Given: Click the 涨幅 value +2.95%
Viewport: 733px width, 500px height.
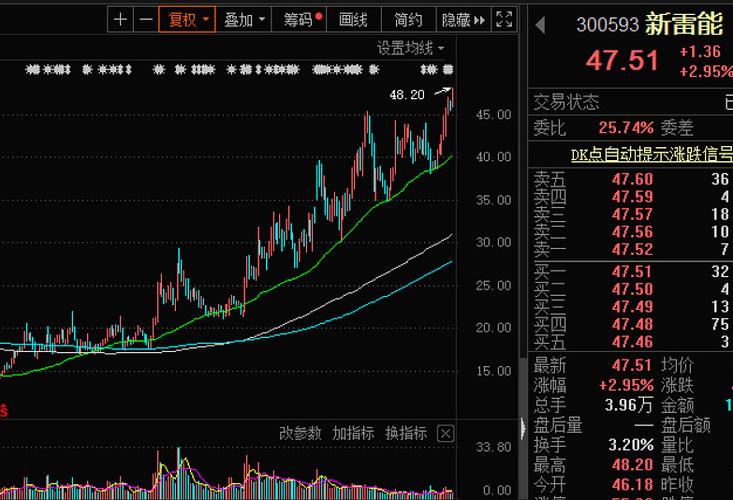Looking at the screenshot, I should [626, 385].
